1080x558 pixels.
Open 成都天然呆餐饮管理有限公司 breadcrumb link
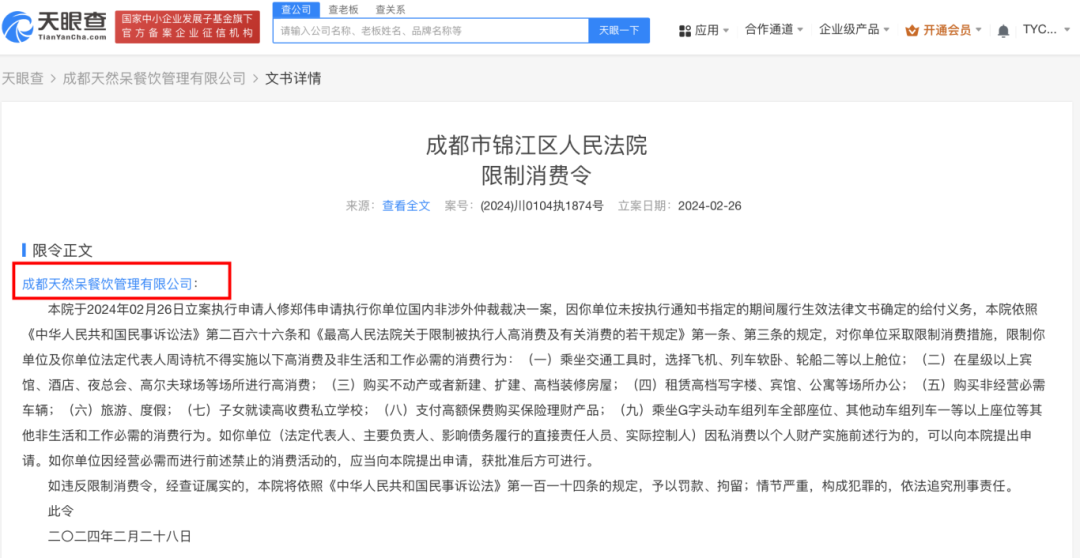[x=153, y=78]
